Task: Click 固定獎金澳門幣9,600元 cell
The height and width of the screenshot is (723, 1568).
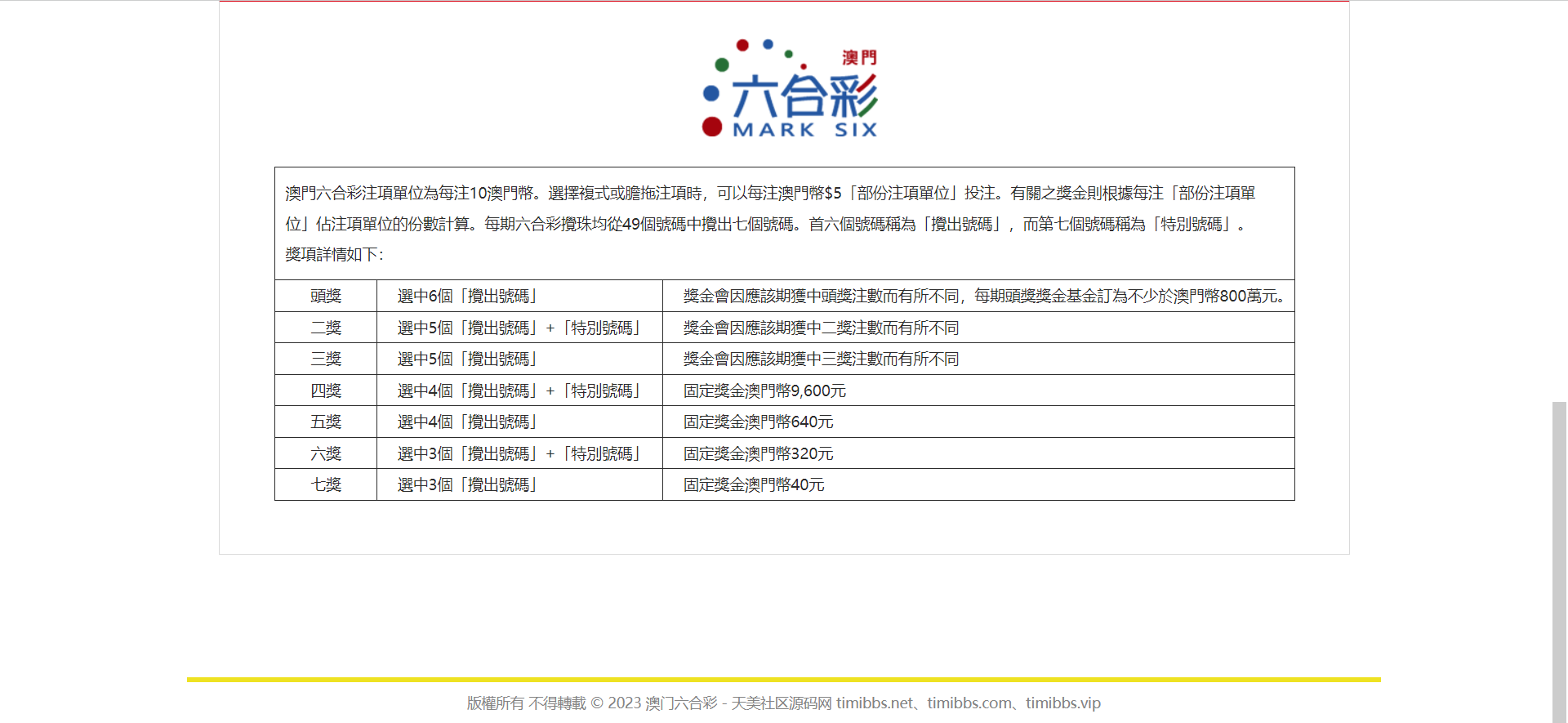Action: [978, 391]
